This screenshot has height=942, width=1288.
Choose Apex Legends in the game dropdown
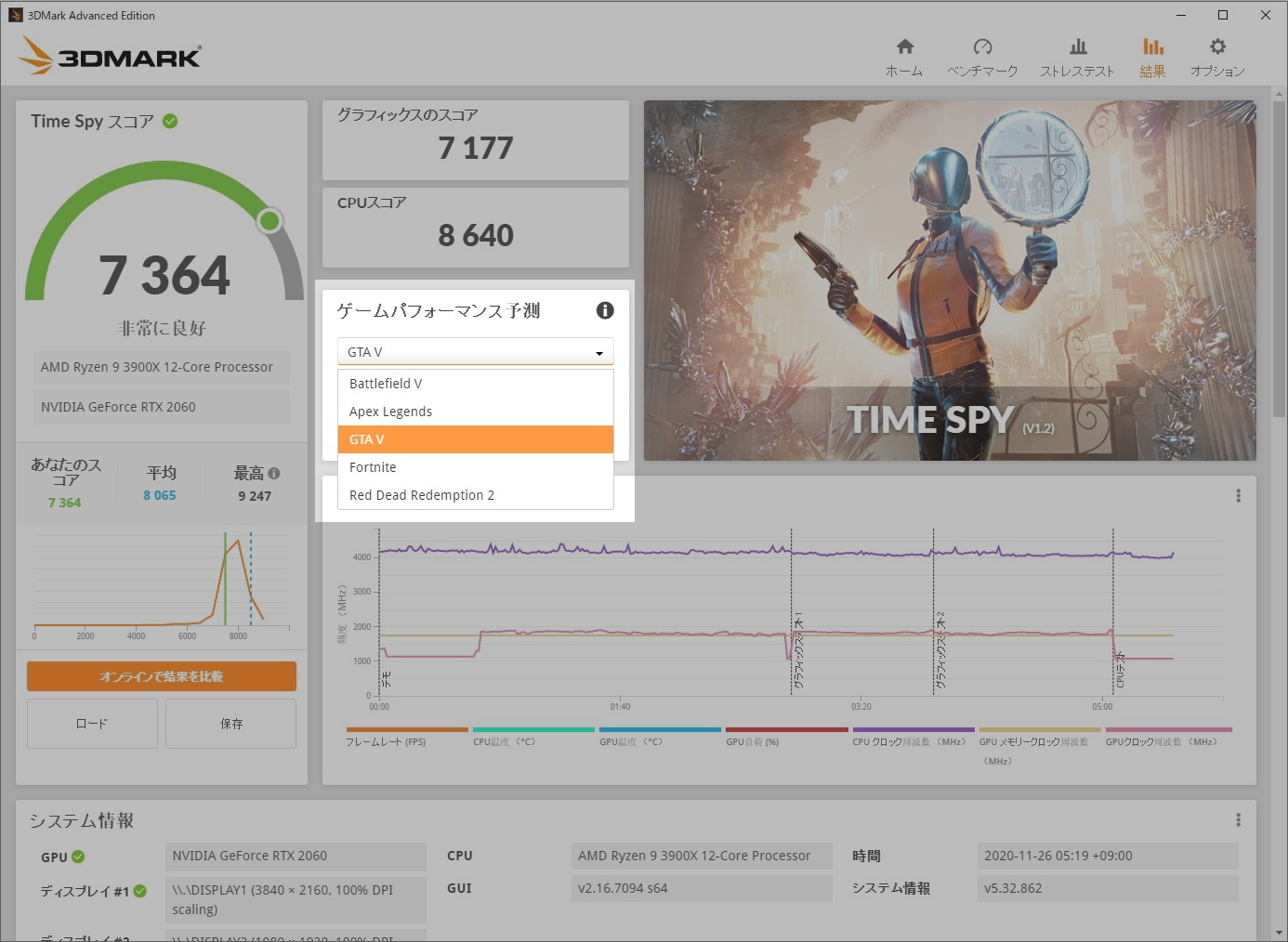tap(390, 411)
